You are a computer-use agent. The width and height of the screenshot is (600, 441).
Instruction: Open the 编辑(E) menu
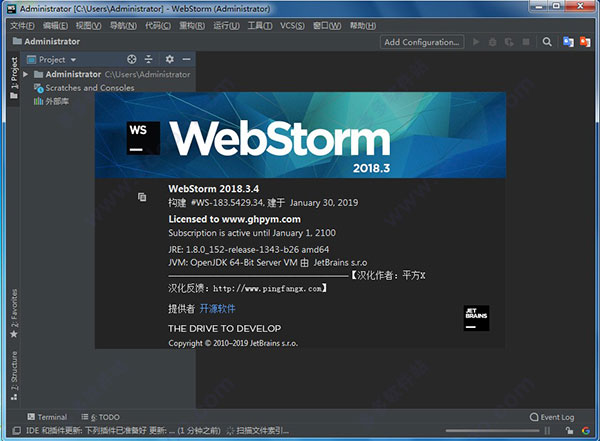pos(55,26)
